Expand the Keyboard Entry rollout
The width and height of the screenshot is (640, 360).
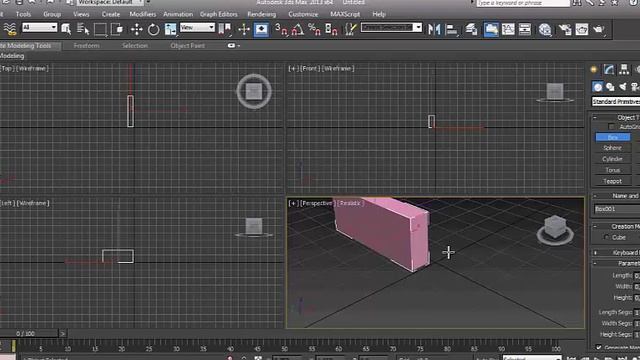coord(595,253)
